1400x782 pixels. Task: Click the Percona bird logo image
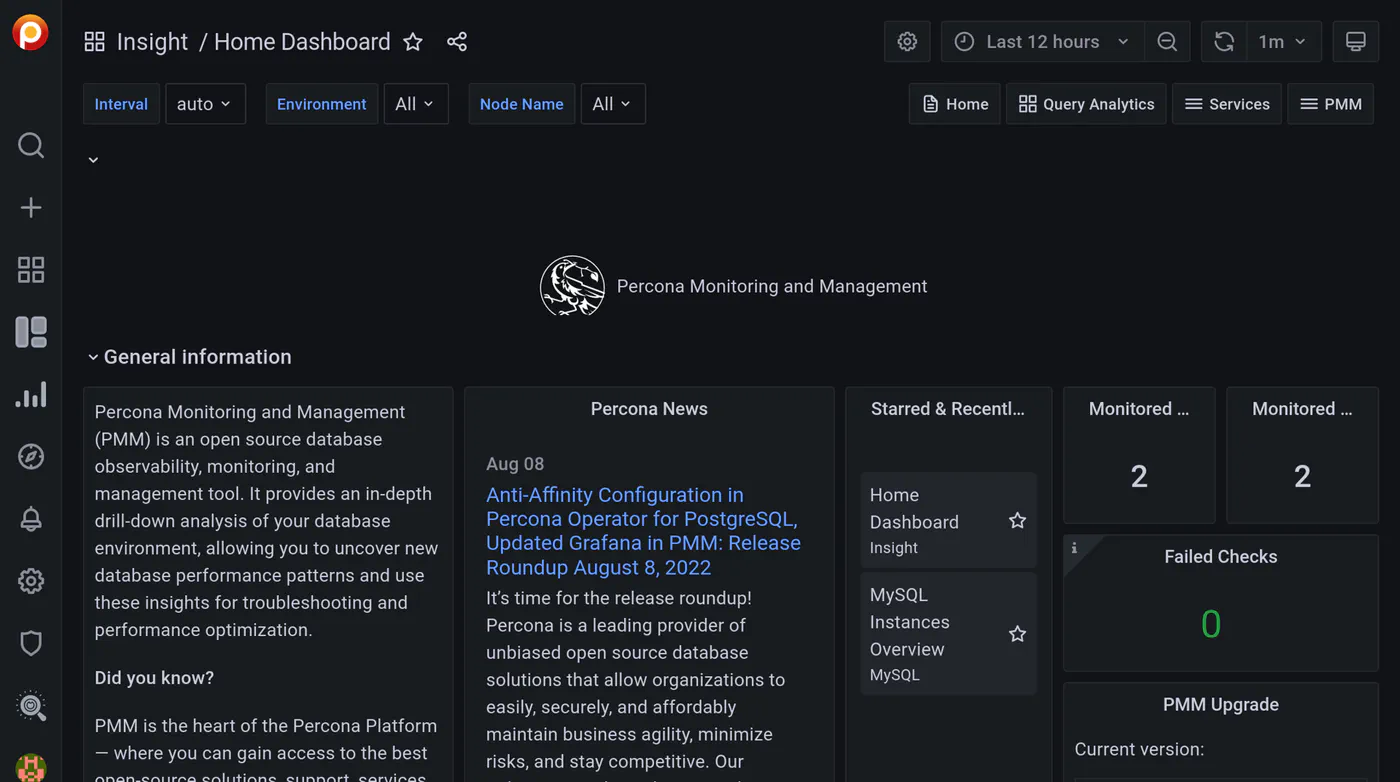coord(573,286)
